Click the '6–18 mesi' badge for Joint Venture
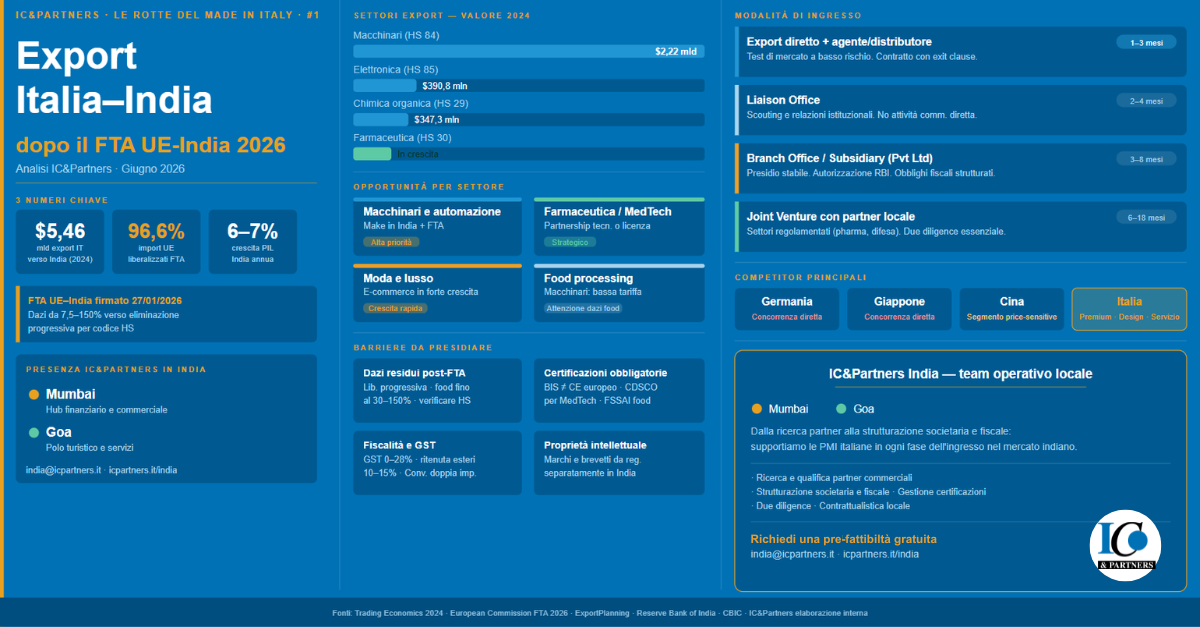This screenshot has height=627, width=1200. click(x=1146, y=218)
